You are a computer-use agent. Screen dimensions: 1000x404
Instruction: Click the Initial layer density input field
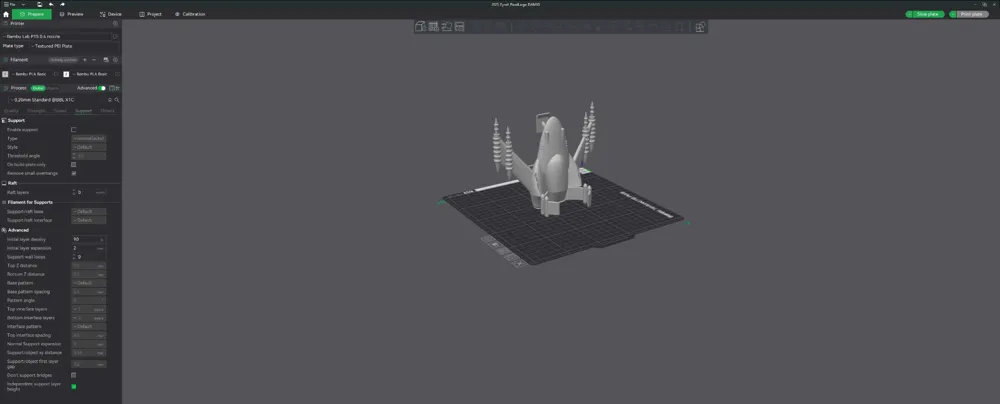[89, 239]
